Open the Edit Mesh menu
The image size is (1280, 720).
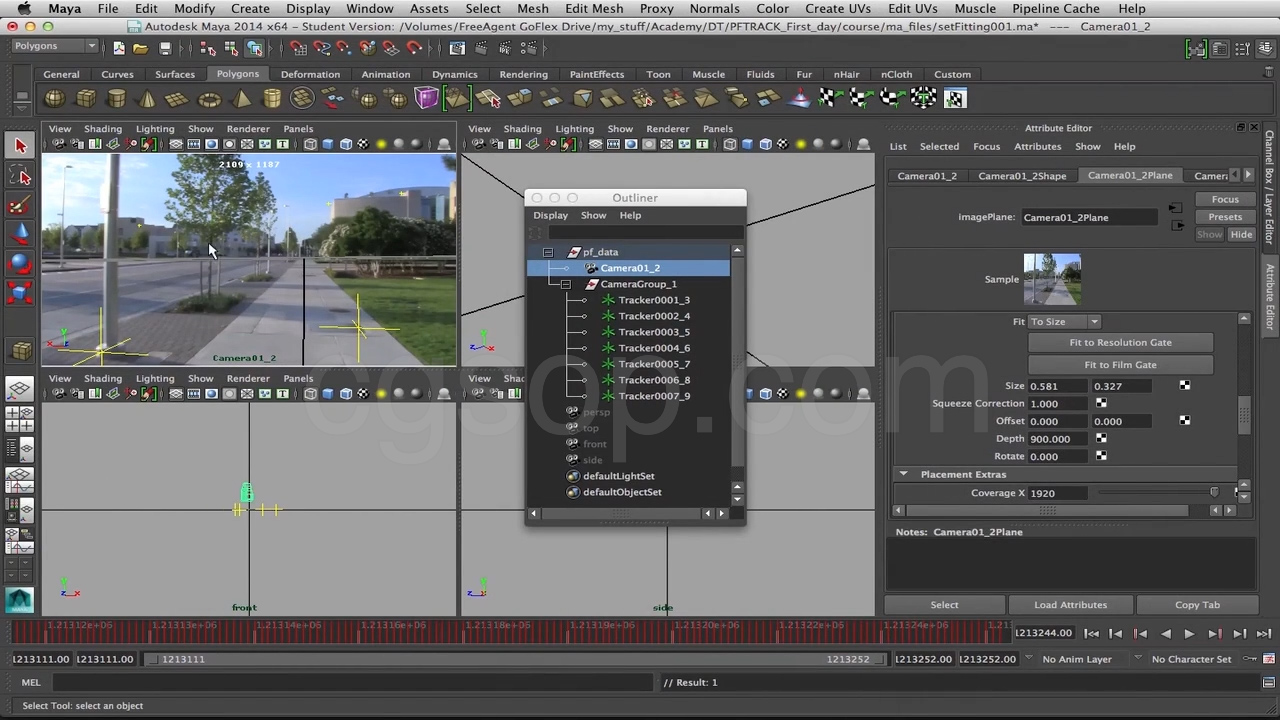594,8
